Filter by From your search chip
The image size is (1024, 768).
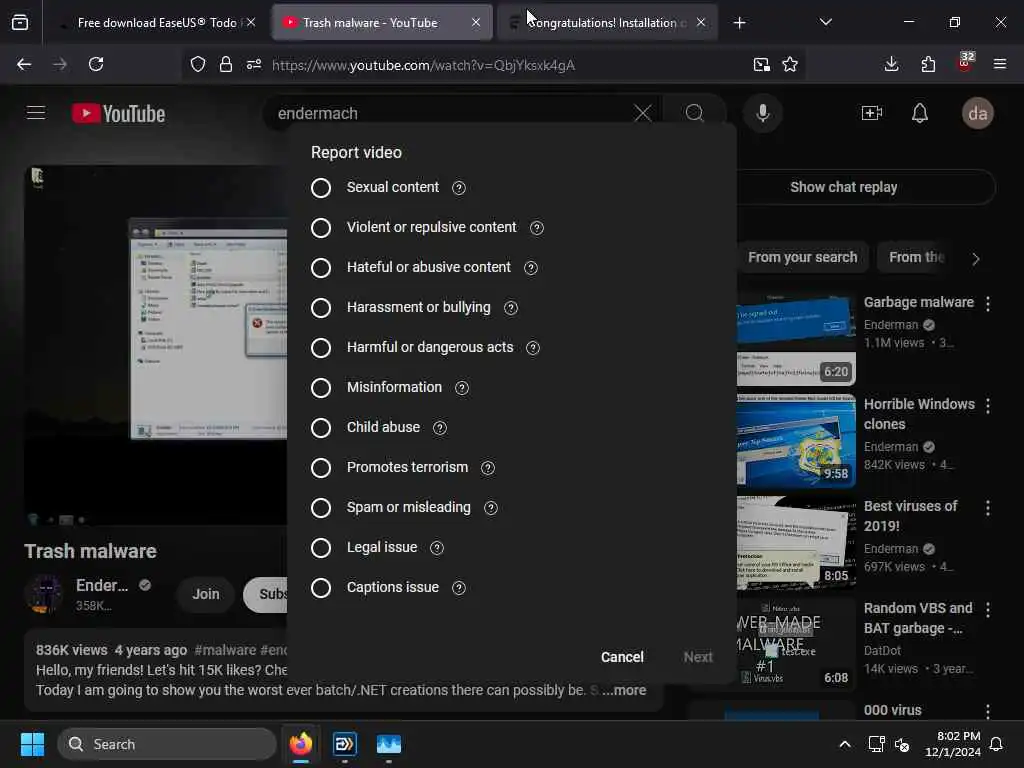(803, 257)
